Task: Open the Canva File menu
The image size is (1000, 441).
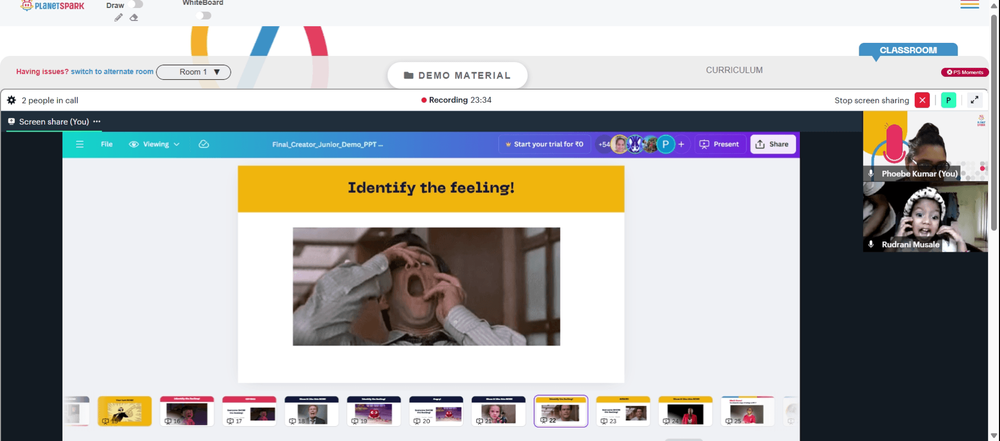Action: pyautogui.click(x=107, y=144)
